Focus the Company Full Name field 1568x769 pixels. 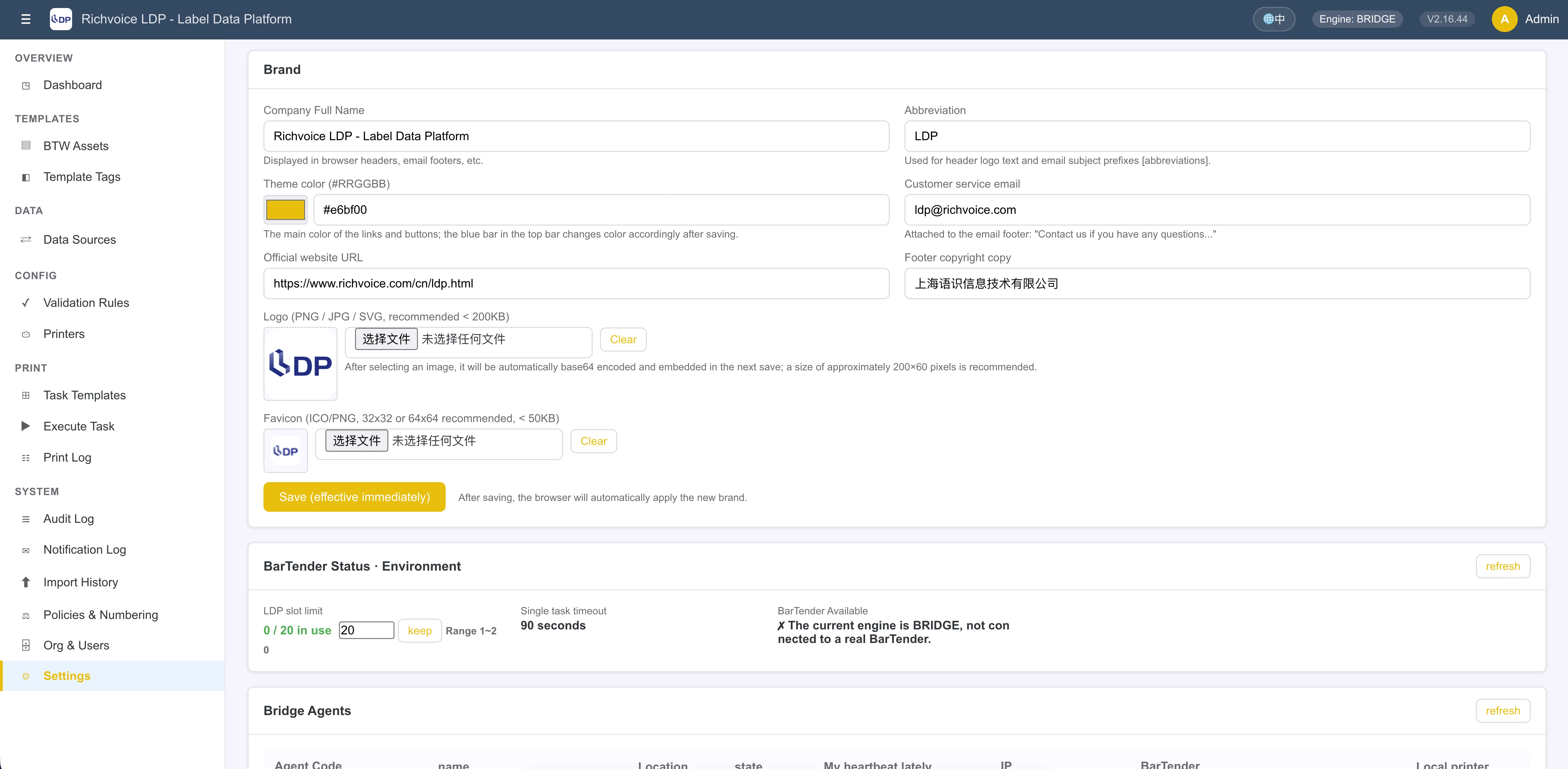click(576, 136)
